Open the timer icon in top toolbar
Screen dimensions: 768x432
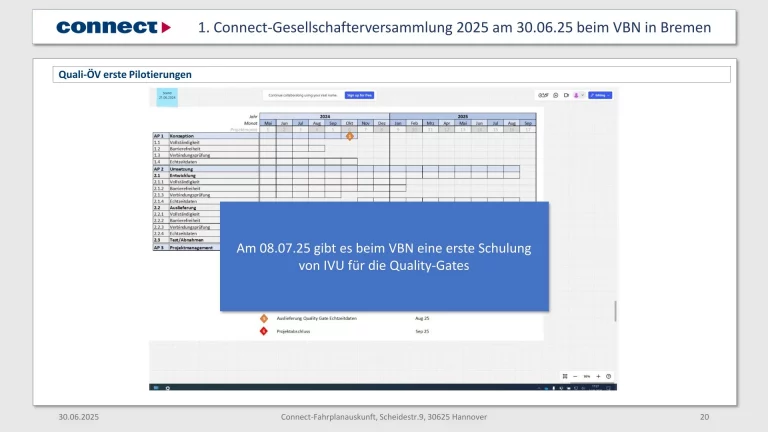(x=543, y=95)
